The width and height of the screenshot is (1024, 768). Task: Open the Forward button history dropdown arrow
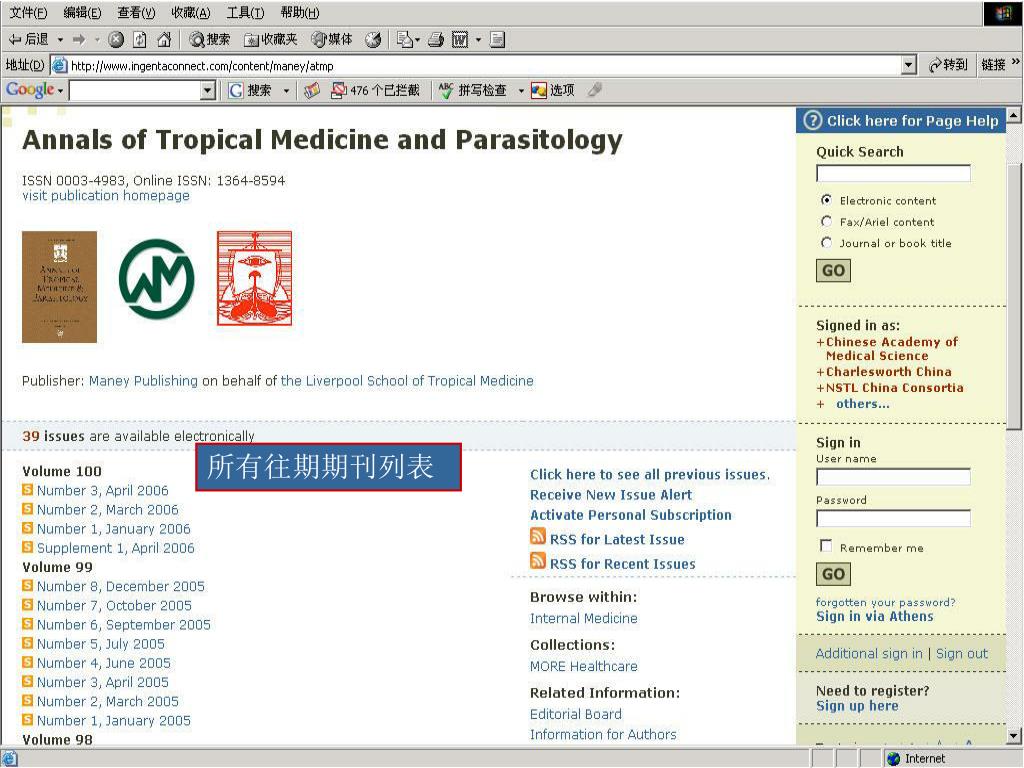[x=97, y=40]
